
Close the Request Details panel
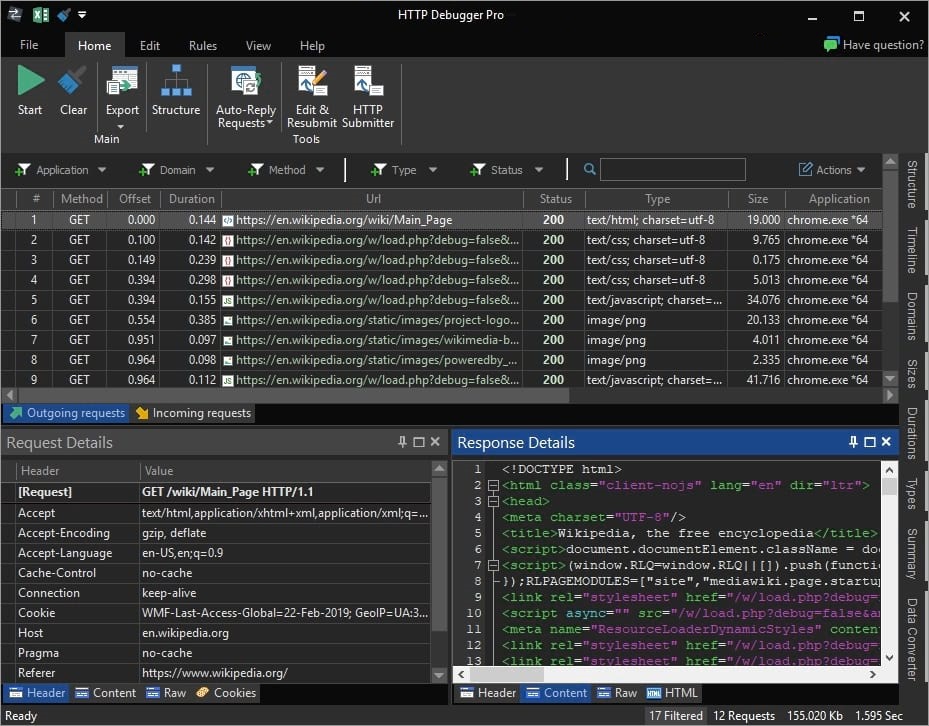point(435,442)
